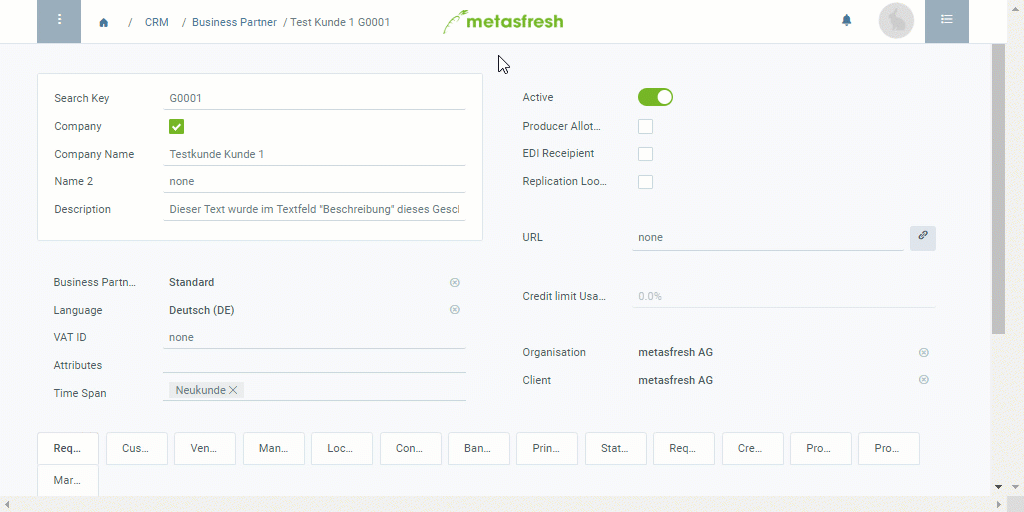Click the vertical scrollbar thumb
This screenshot has width=1024, height=512.
click(998, 189)
